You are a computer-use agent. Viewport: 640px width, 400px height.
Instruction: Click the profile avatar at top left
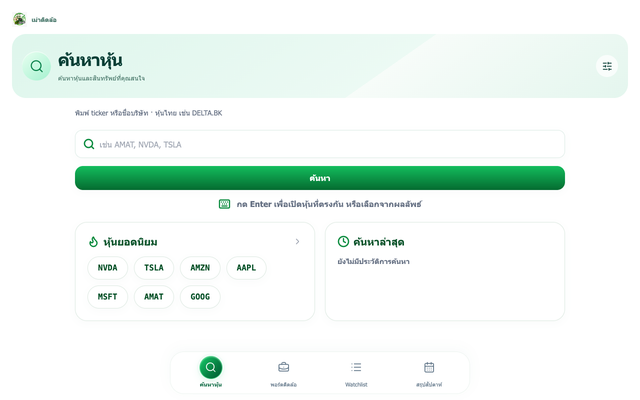[x=19, y=19]
